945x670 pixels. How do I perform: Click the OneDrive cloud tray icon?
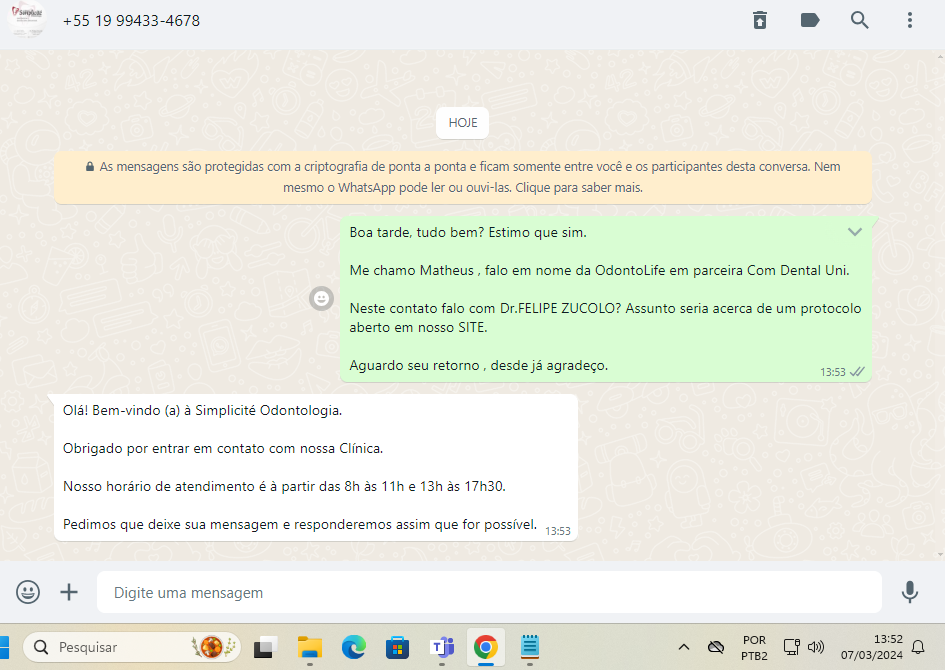coord(715,647)
